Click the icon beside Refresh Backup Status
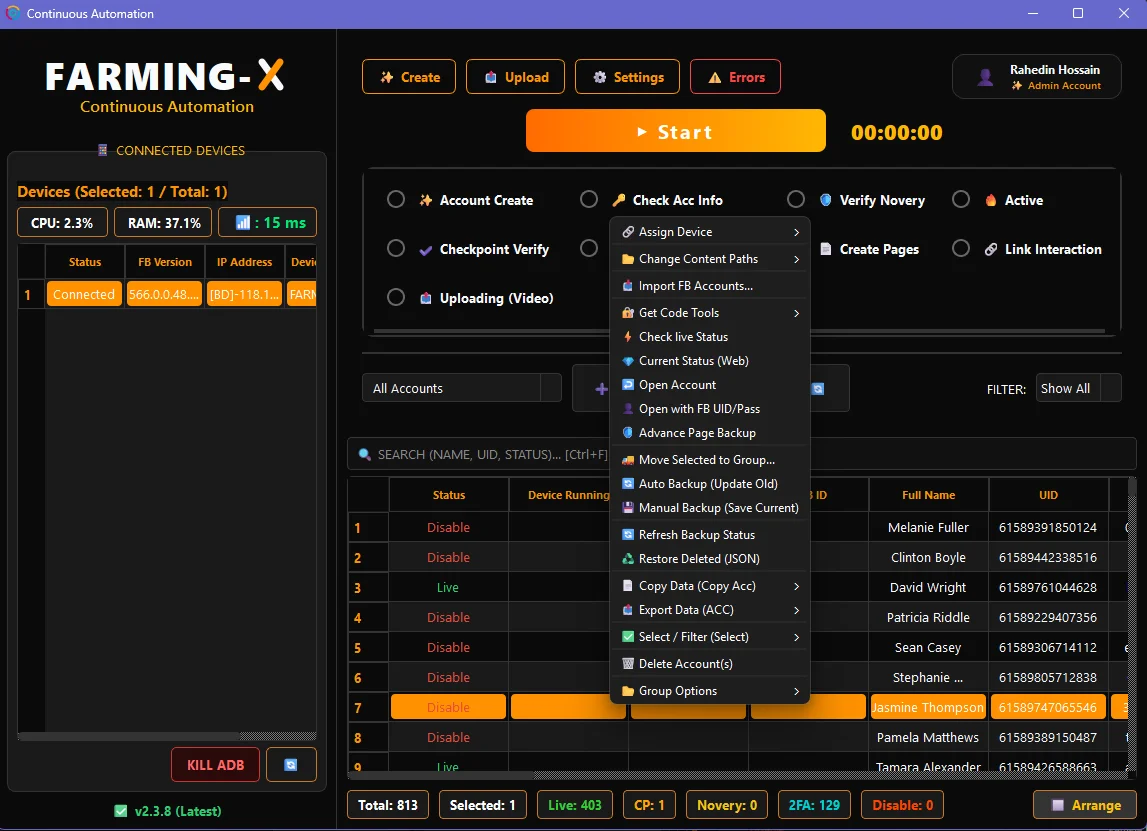This screenshot has width=1147, height=831. pyautogui.click(x=628, y=535)
